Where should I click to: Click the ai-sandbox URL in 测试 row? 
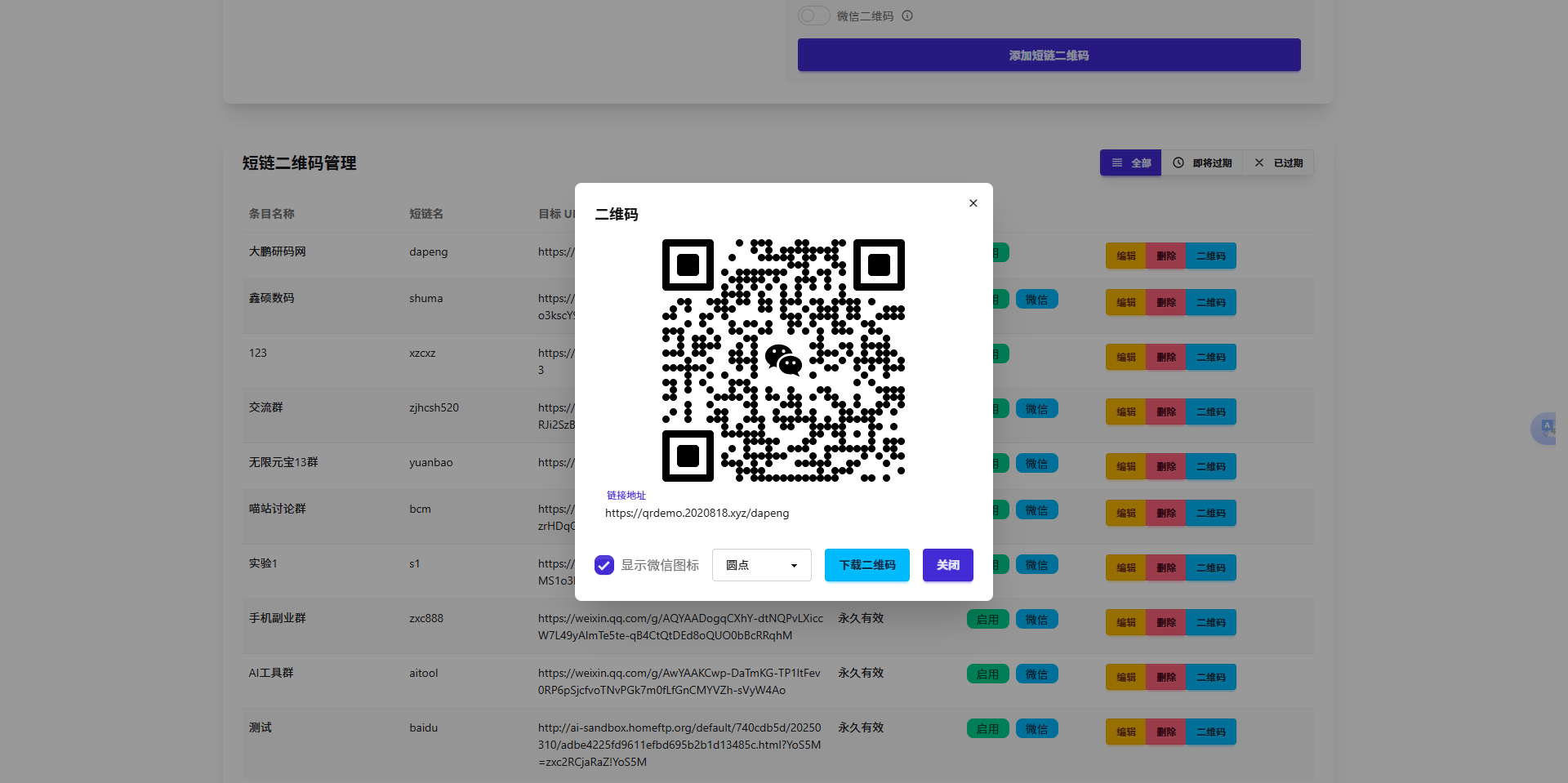point(679,745)
